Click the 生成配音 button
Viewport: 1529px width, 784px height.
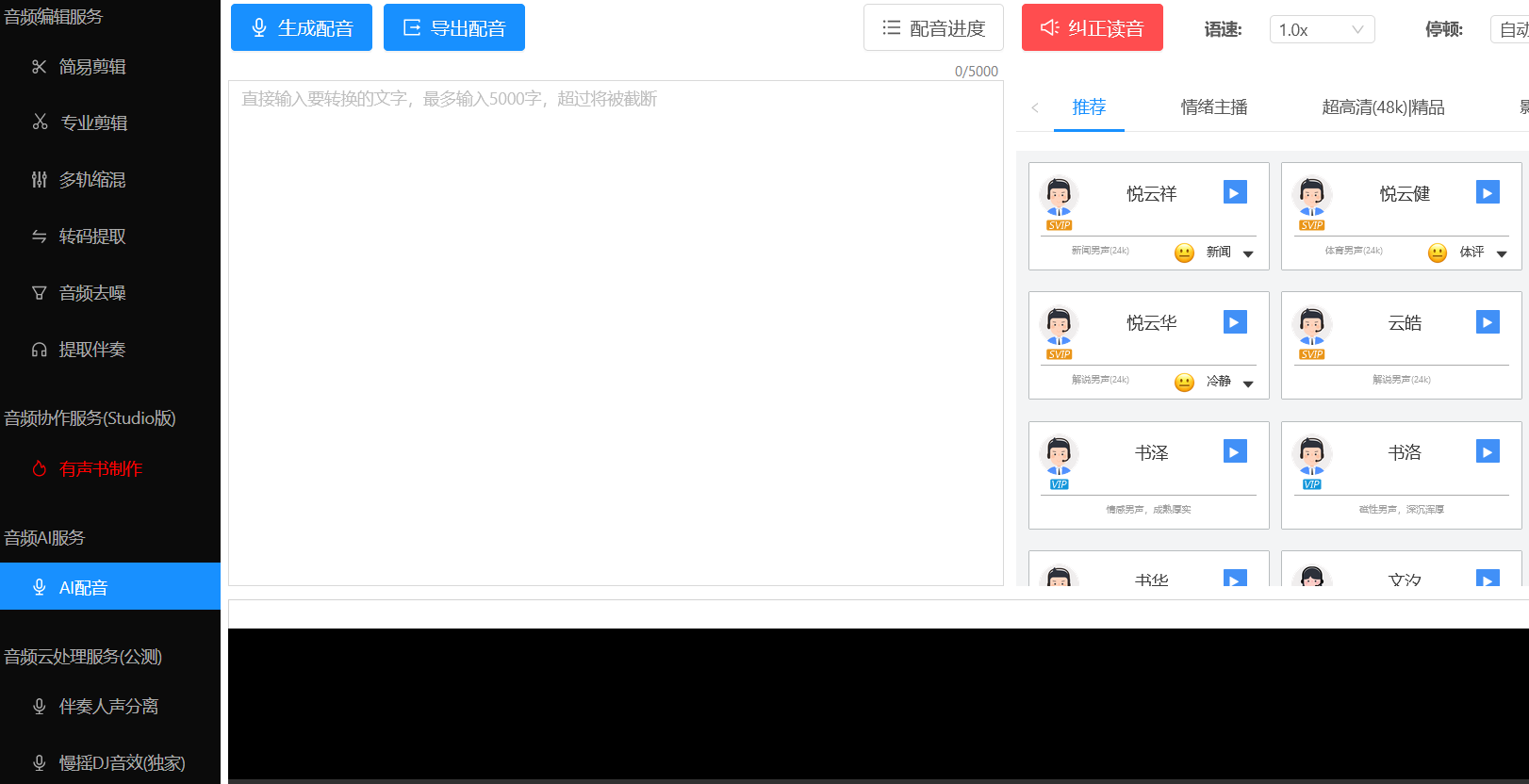pos(302,27)
